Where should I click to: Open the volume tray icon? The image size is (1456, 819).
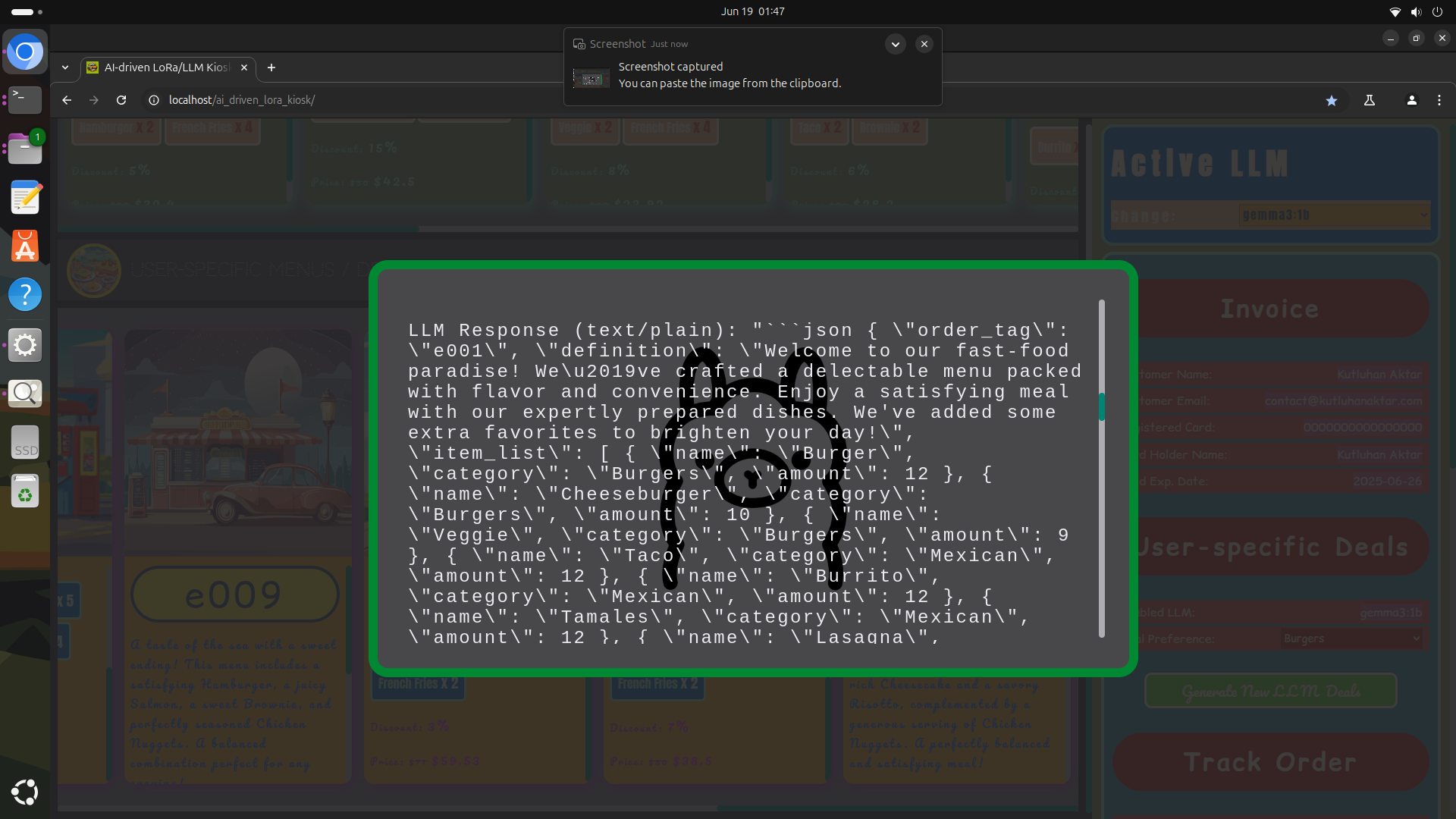click(x=1416, y=12)
